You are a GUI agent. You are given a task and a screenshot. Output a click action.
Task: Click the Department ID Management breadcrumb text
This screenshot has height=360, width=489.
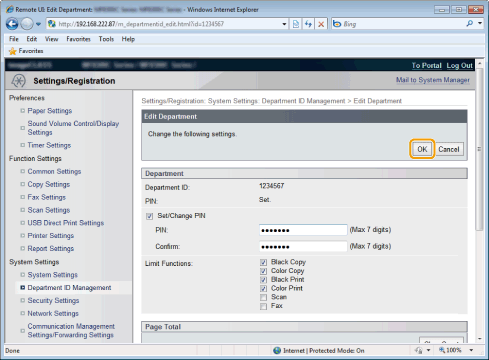pos(303,101)
